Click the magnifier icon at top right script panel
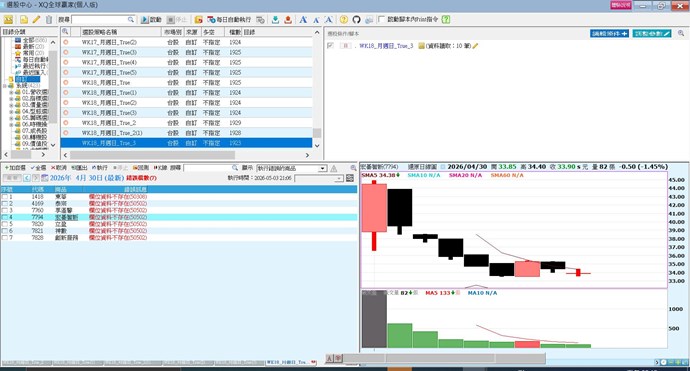Image resolution: width=690 pixels, height=371 pixels. click(681, 33)
